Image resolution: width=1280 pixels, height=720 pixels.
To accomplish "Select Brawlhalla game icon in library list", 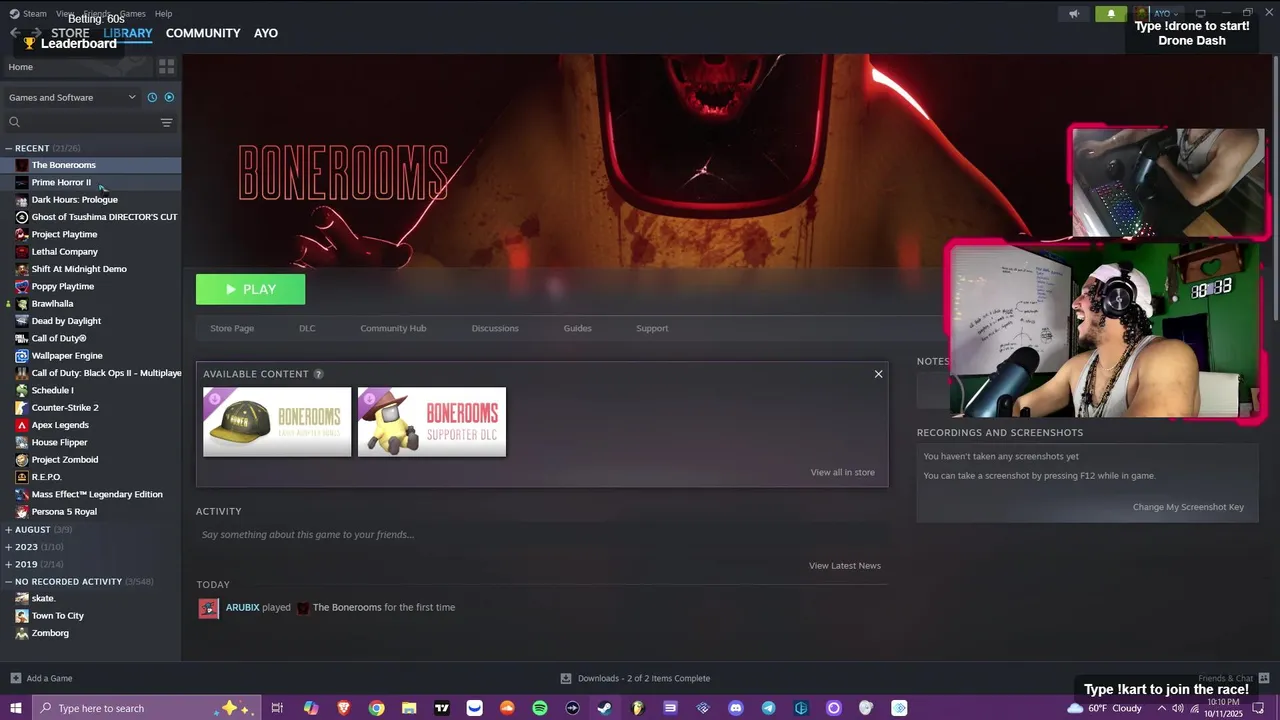I will pos(22,304).
